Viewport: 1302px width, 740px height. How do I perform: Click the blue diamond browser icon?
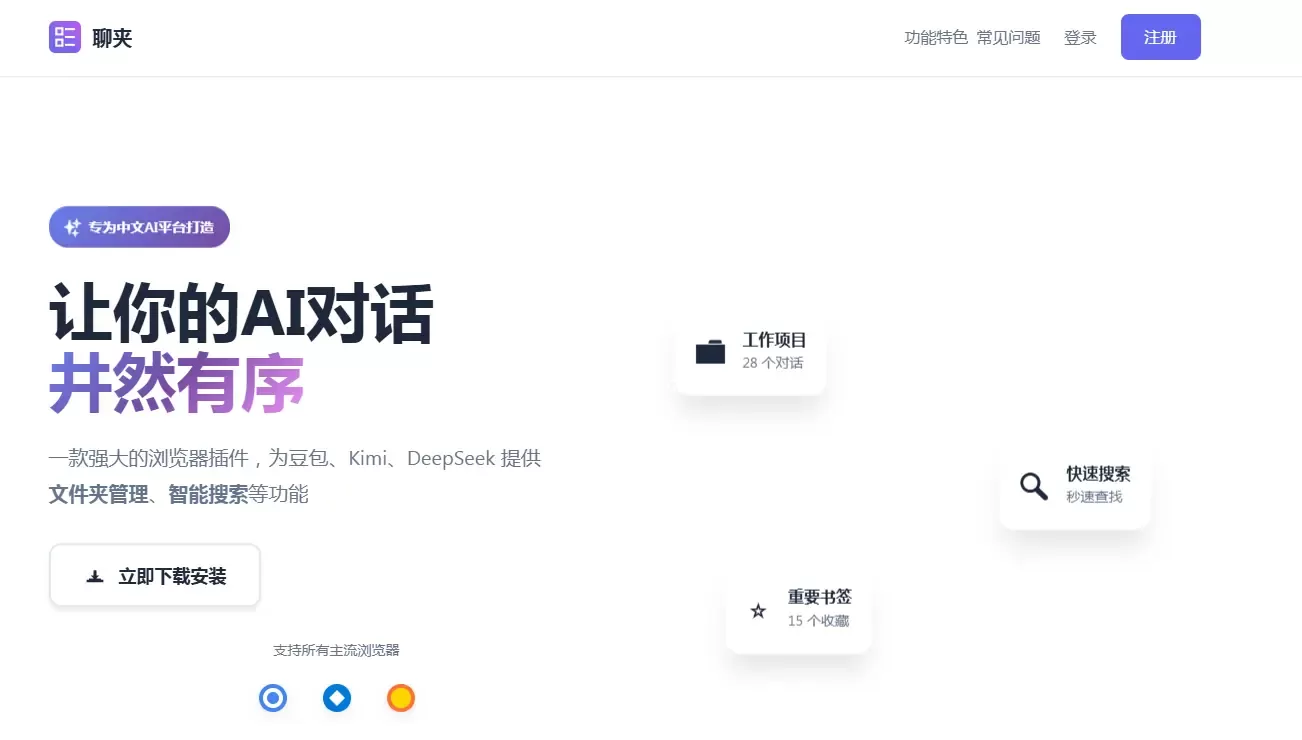(x=337, y=698)
